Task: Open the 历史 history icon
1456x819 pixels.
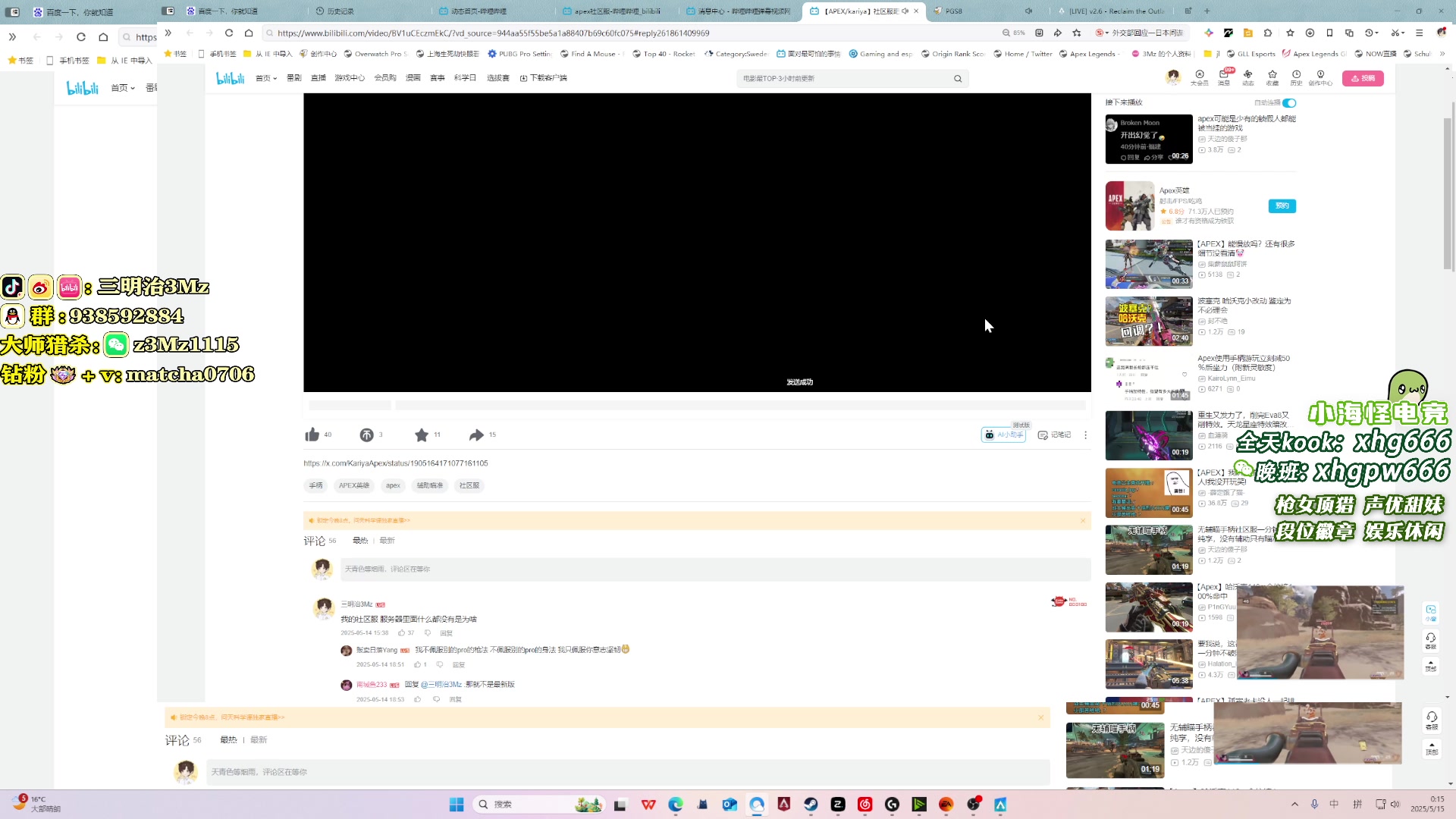Action: (x=1296, y=77)
